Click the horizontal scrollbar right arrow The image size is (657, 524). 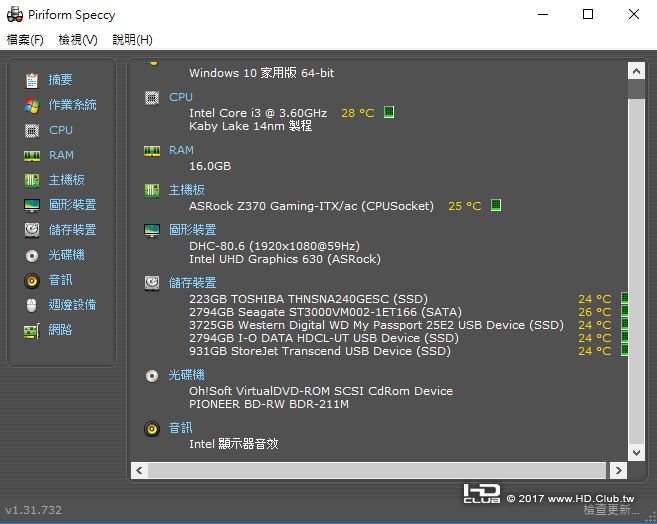pyautogui.click(x=618, y=470)
